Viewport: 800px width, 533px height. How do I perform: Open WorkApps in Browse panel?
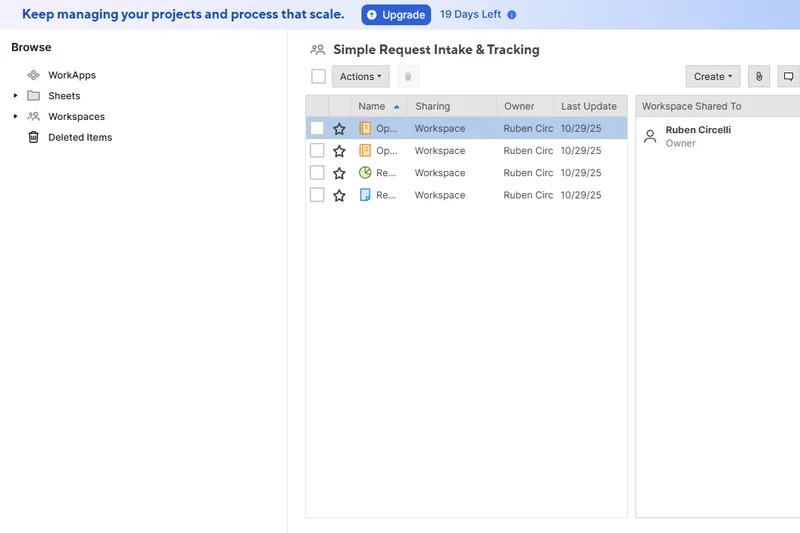point(72,75)
